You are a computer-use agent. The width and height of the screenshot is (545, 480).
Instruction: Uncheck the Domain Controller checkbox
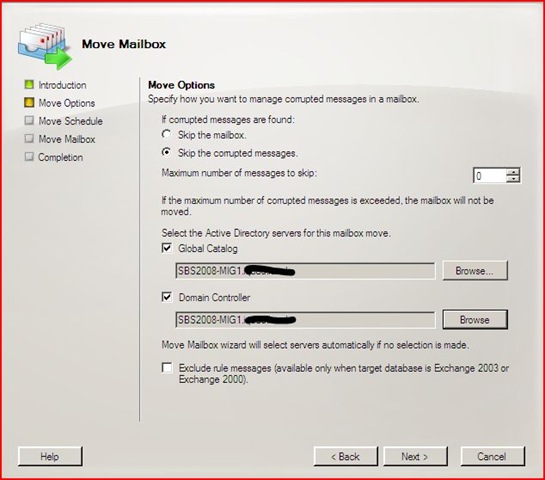point(167,297)
